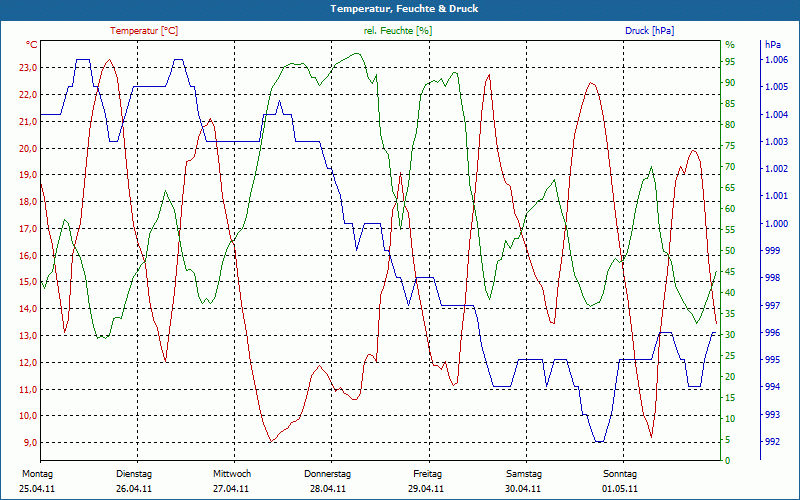Click the 0 humidity axis value

point(728,461)
